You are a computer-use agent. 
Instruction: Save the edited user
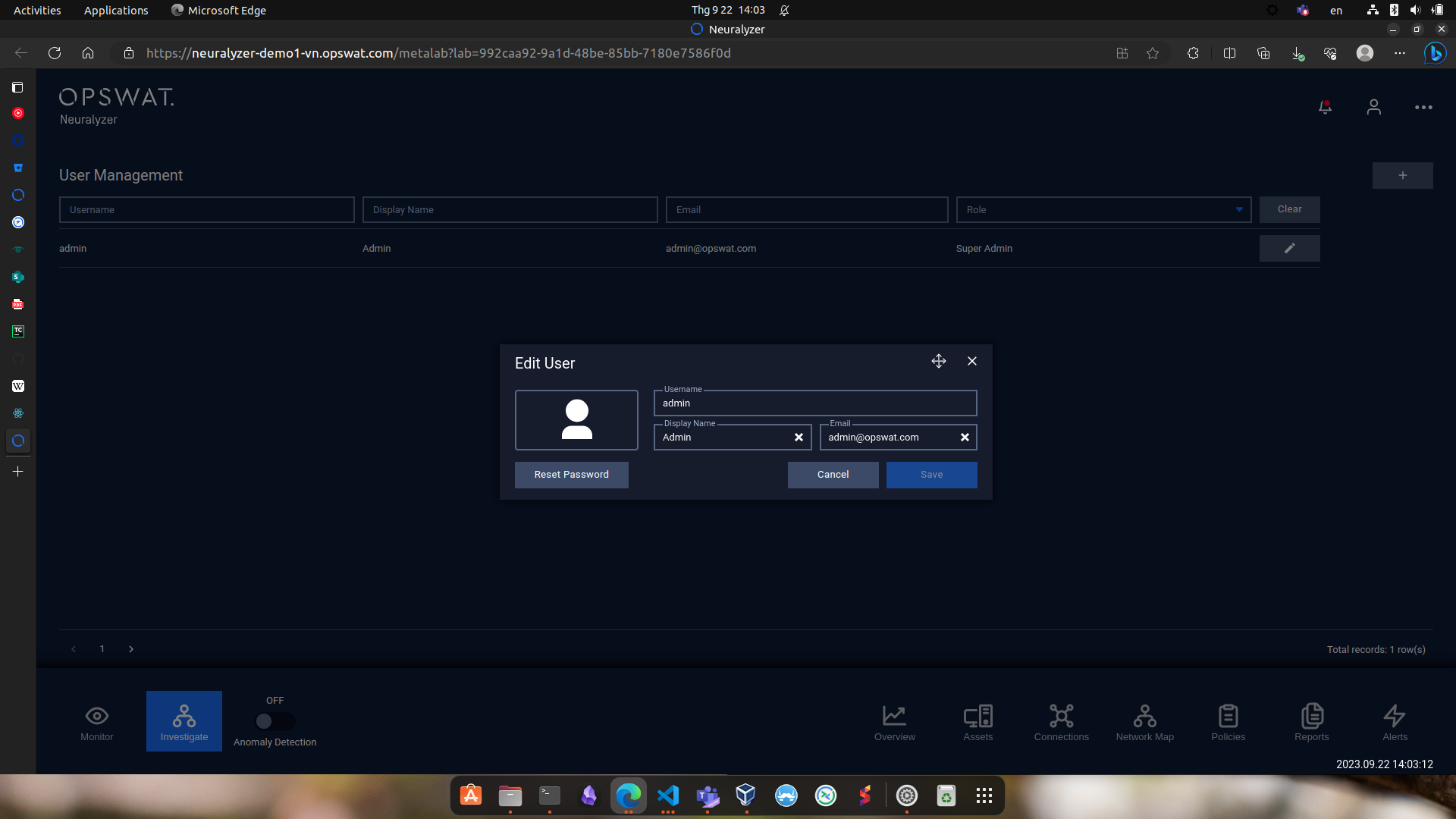point(932,475)
